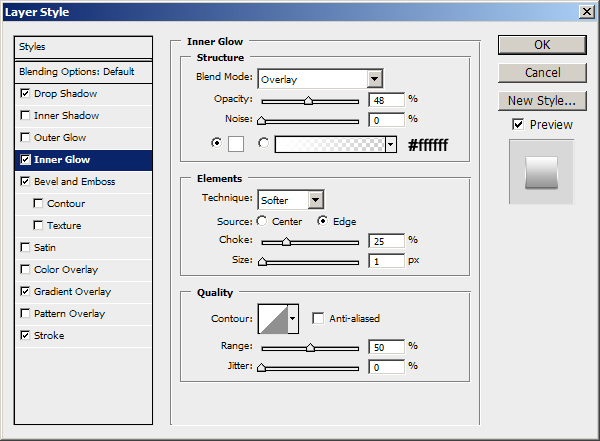Enable the Contour sub-option checkbox
This screenshot has height=441, width=600.
point(38,203)
